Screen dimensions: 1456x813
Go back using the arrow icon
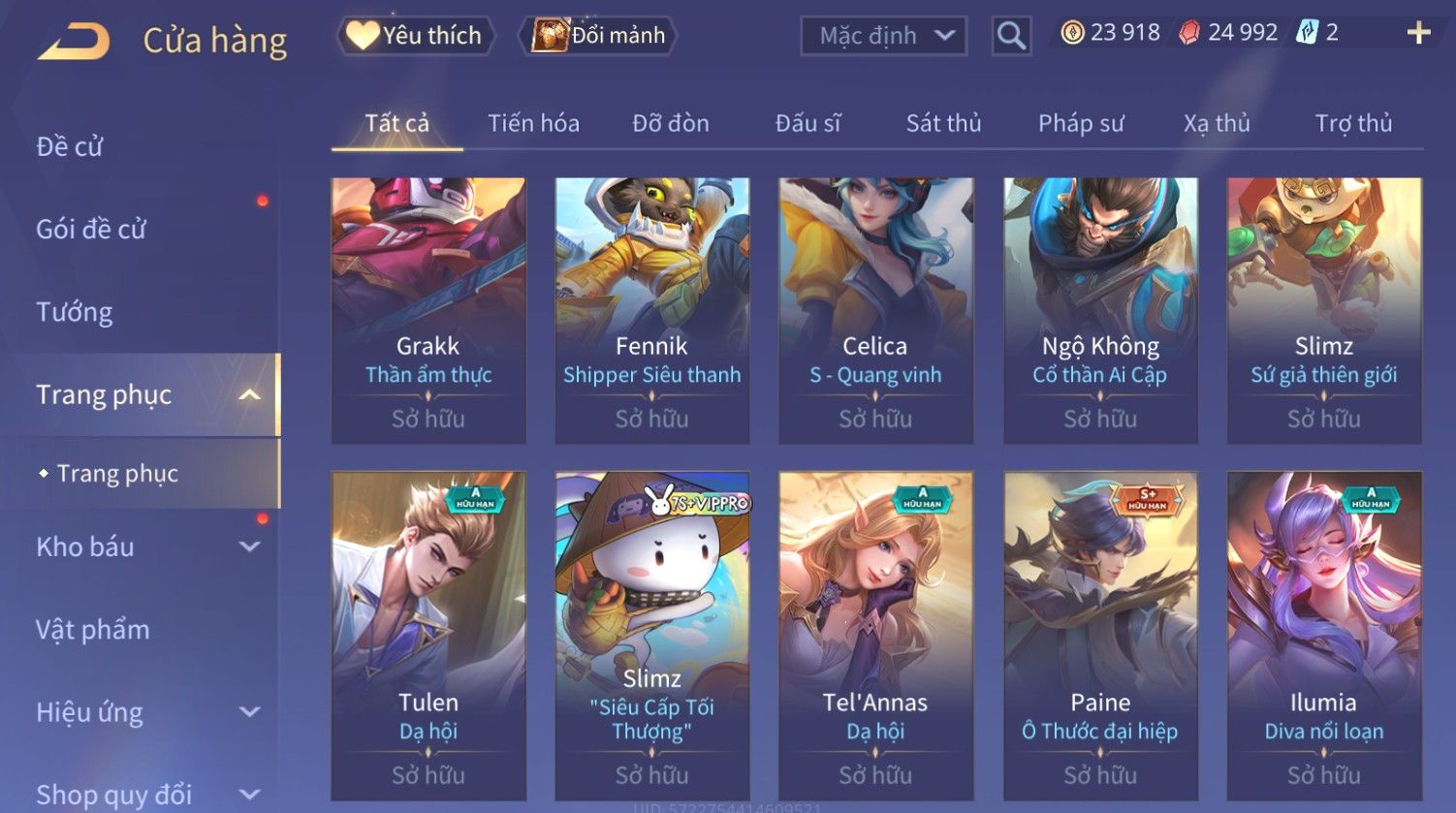(74, 42)
